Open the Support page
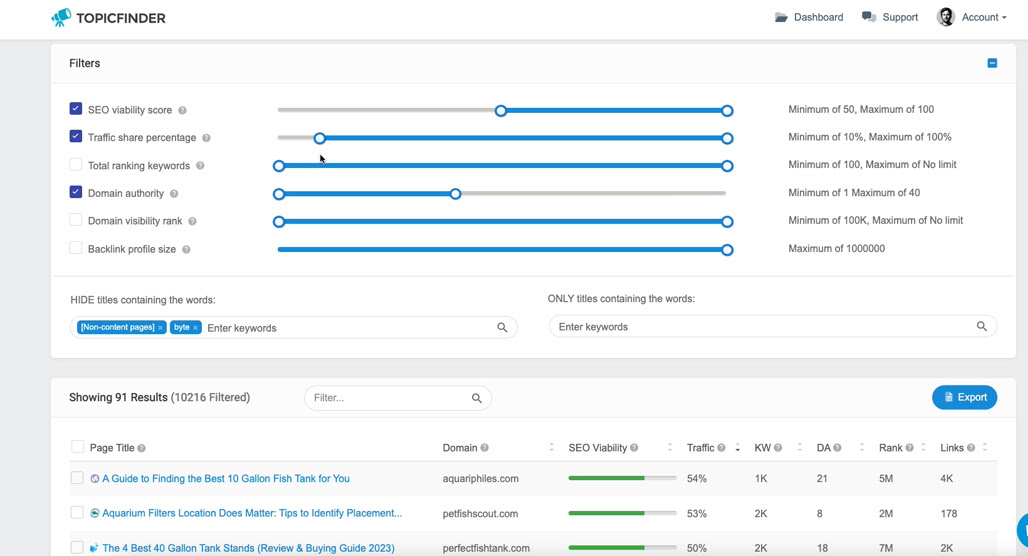 [x=890, y=17]
